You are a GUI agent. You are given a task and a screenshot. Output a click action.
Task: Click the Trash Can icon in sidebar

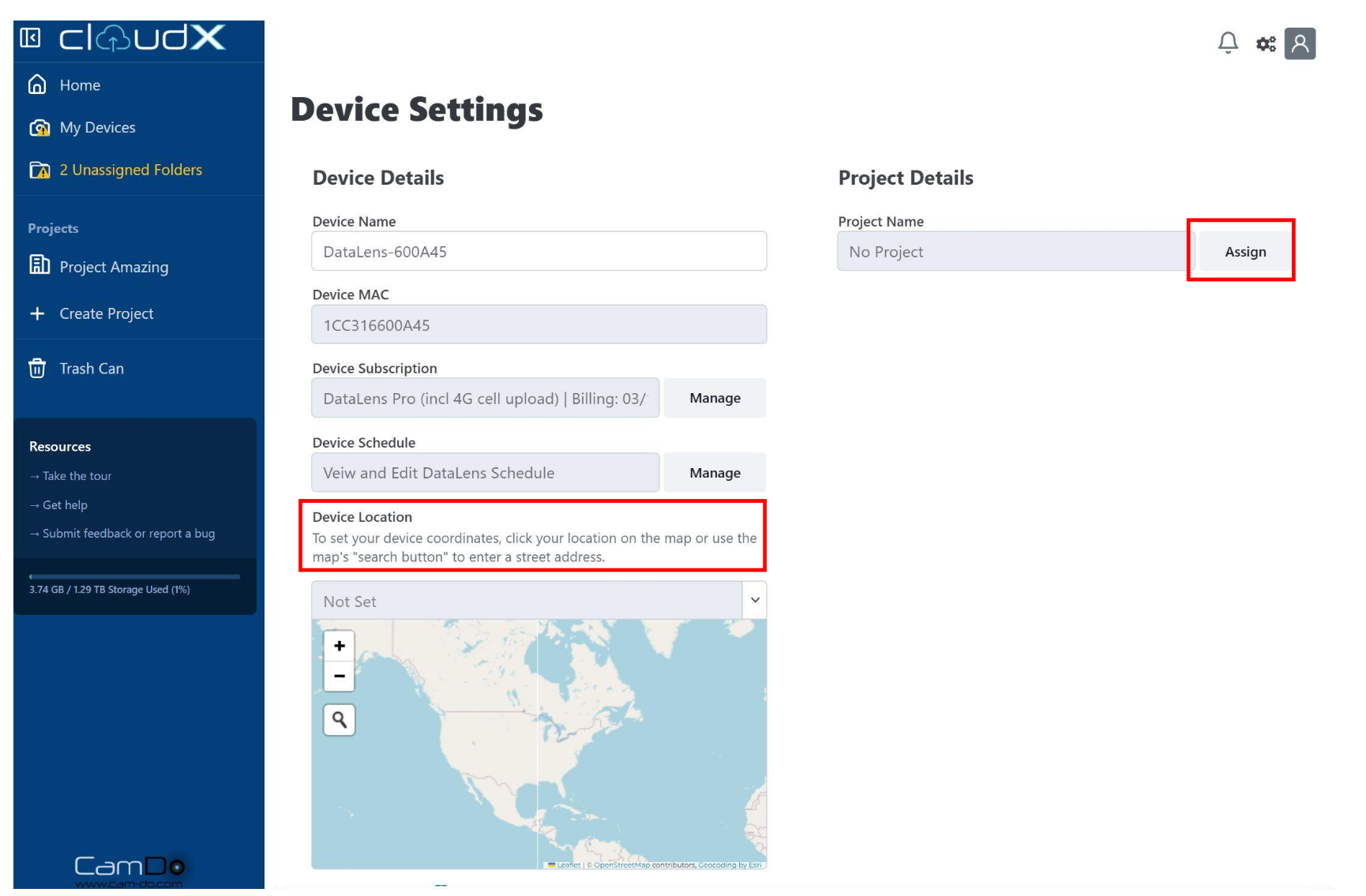pyautogui.click(x=37, y=369)
